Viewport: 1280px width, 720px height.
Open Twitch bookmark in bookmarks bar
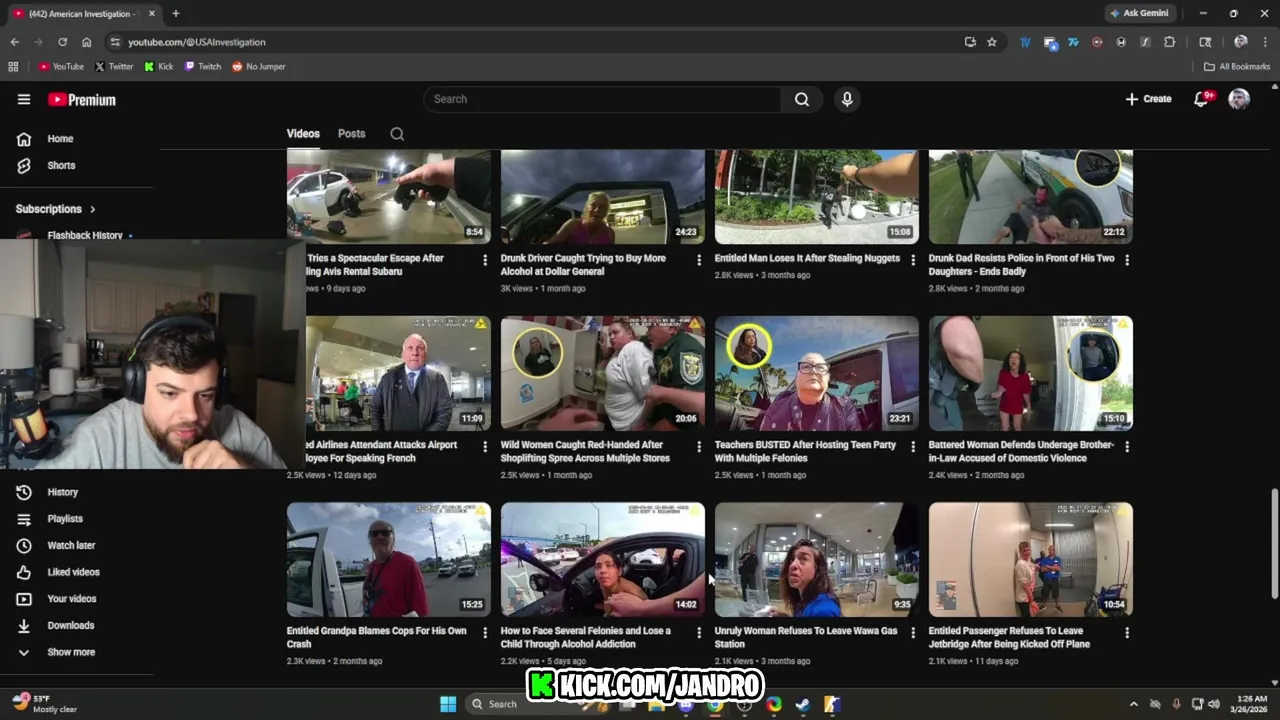point(203,66)
